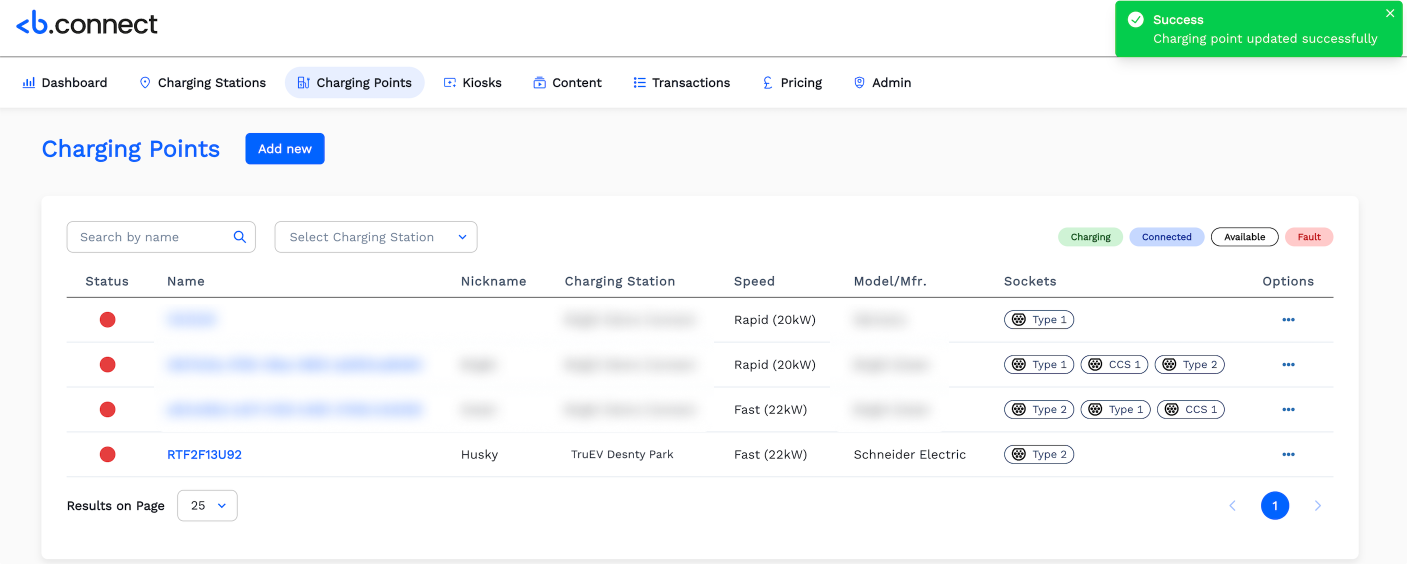This screenshot has width=1407, height=564.
Task: Open the RTF2F13U92 charging point link
Action: (x=204, y=455)
